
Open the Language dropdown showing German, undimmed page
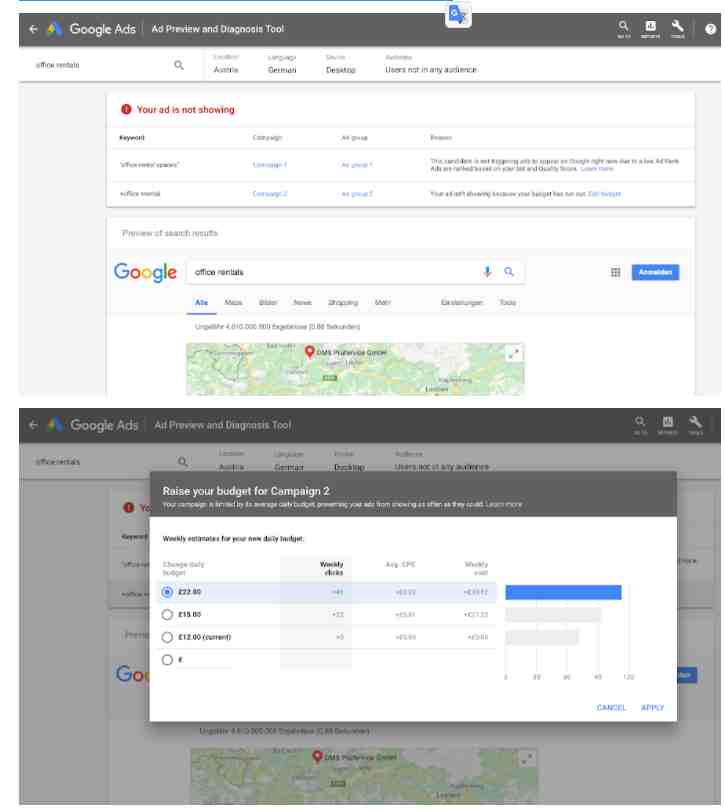pos(282,64)
